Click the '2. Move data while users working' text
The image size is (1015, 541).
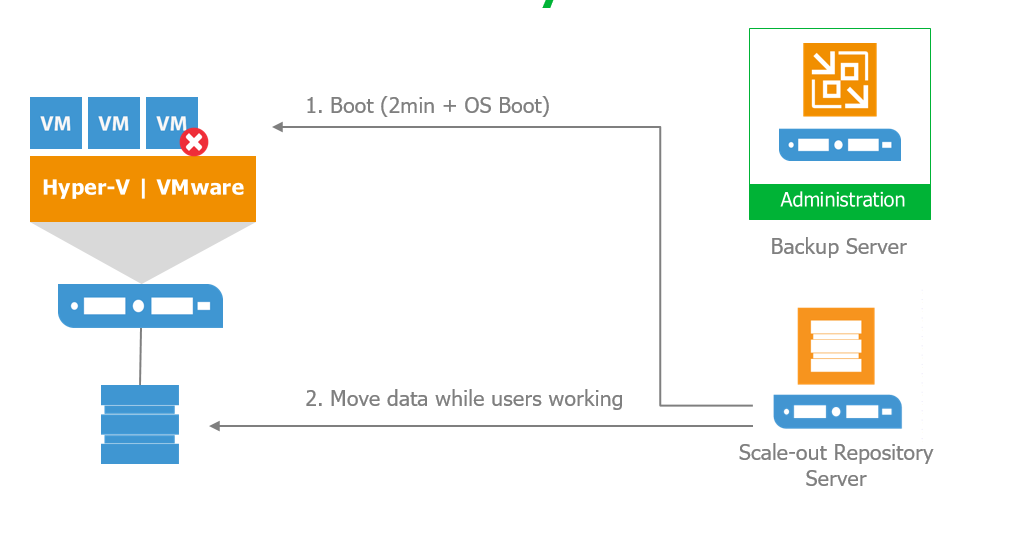[x=463, y=399]
